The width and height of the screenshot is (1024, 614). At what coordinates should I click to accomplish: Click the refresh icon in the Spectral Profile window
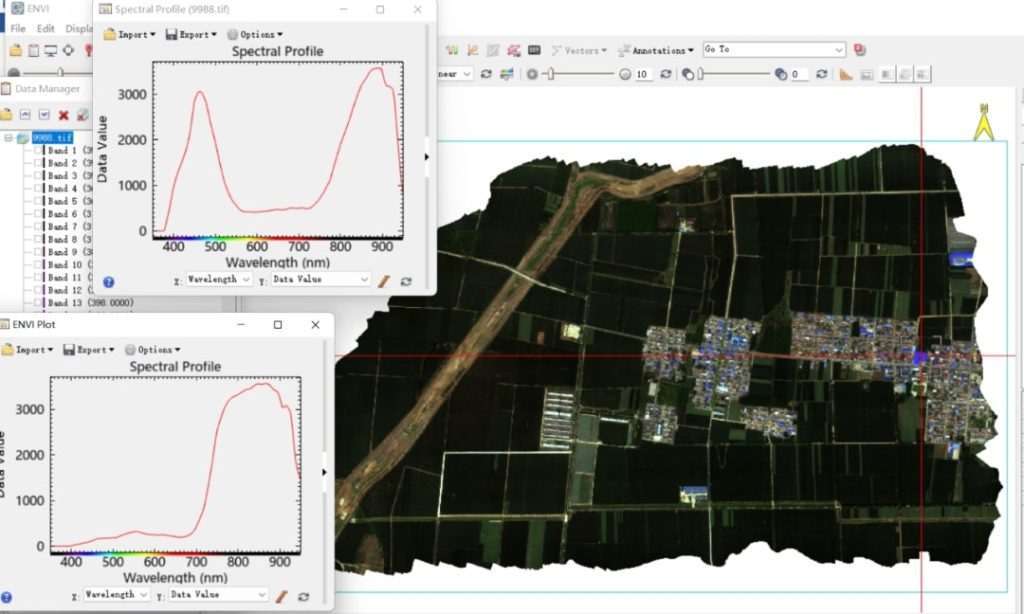pos(405,281)
